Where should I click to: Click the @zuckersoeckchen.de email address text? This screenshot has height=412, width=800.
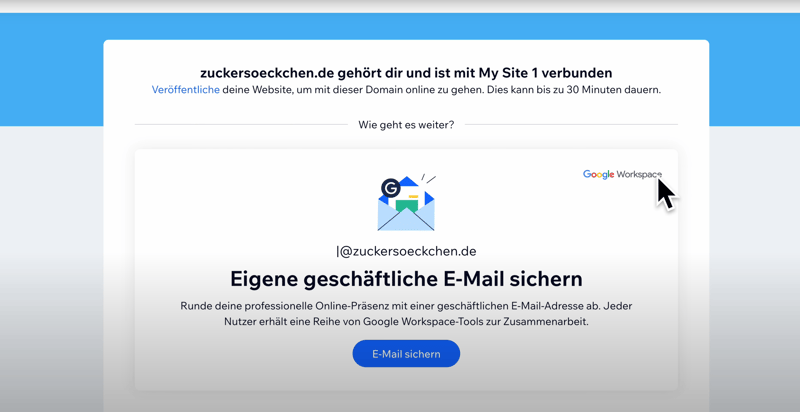[408, 252]
